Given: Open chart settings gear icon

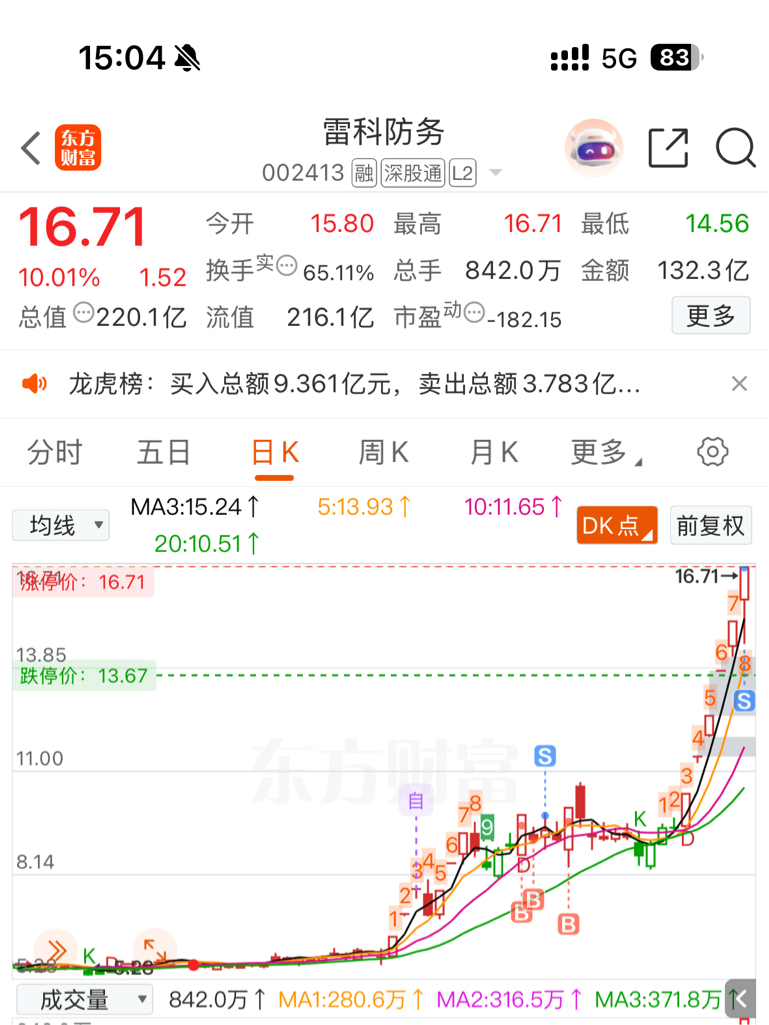Looking at the screenshot, I should click(x=712, y=452).
